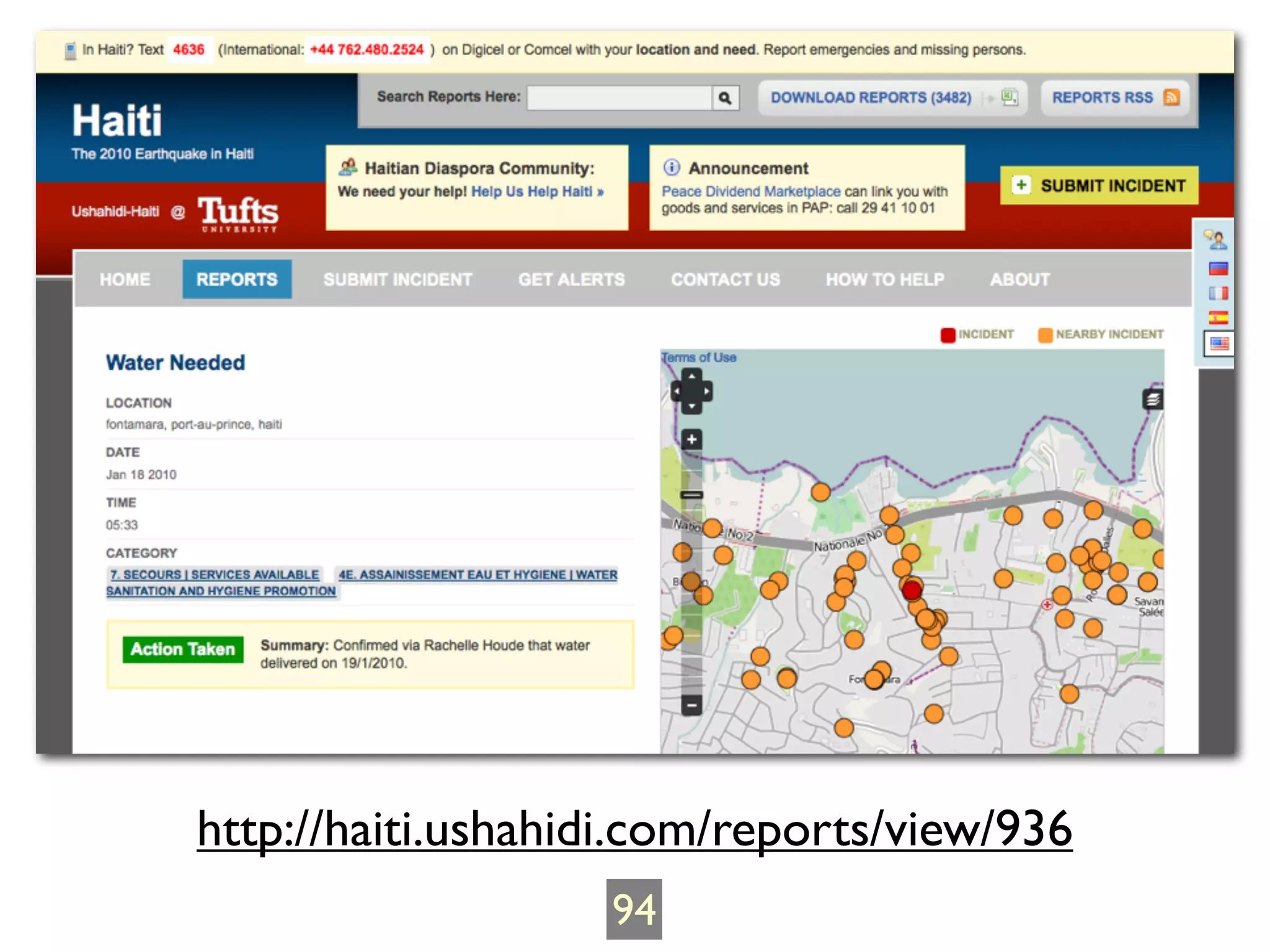This screenshot has width=1270, height=952.
Task: Click the Haiti site title
Action: pyautogui.click(x=117, y=120)
